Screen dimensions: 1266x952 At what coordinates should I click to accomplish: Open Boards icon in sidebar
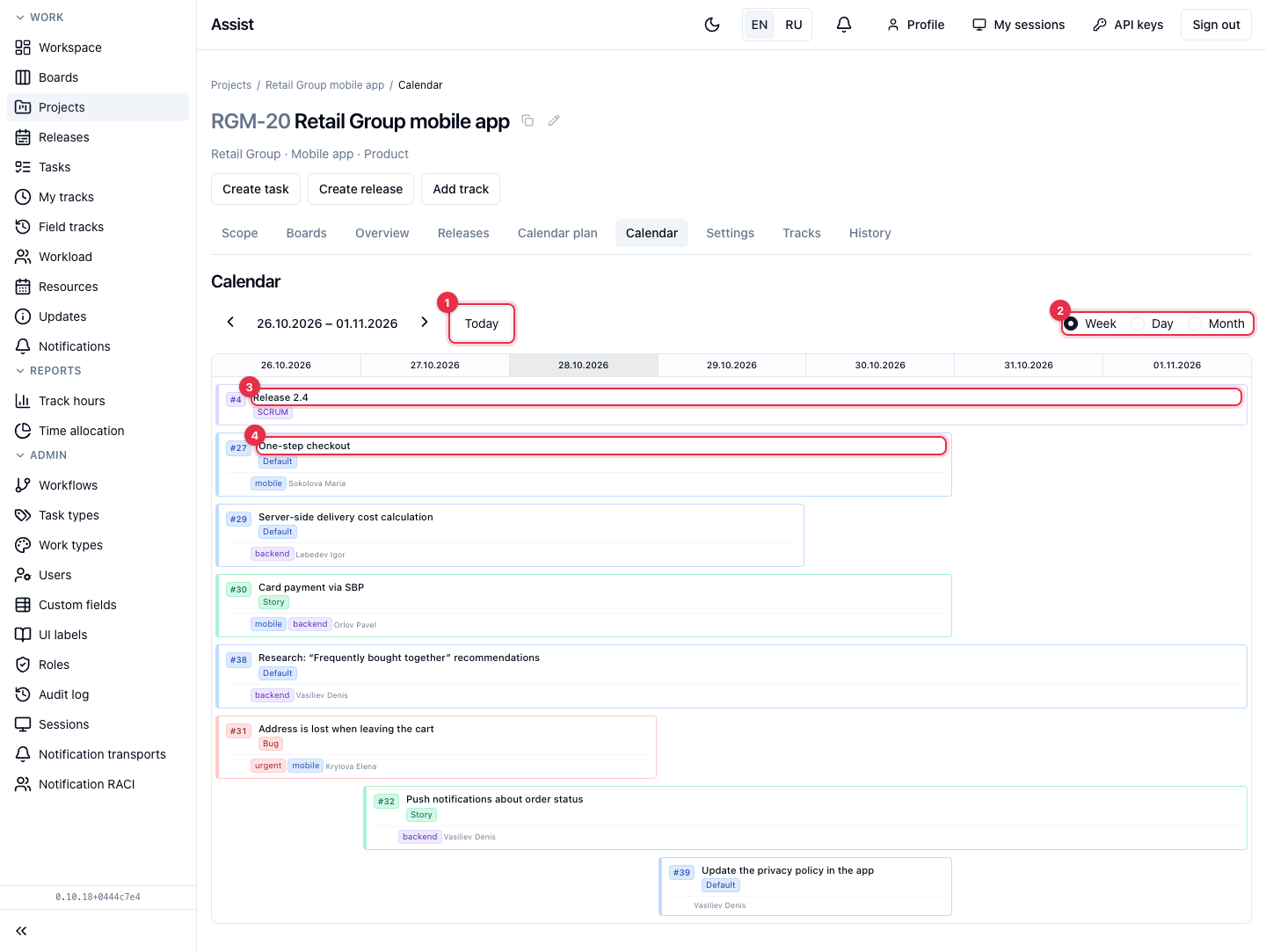click(23, 77)
